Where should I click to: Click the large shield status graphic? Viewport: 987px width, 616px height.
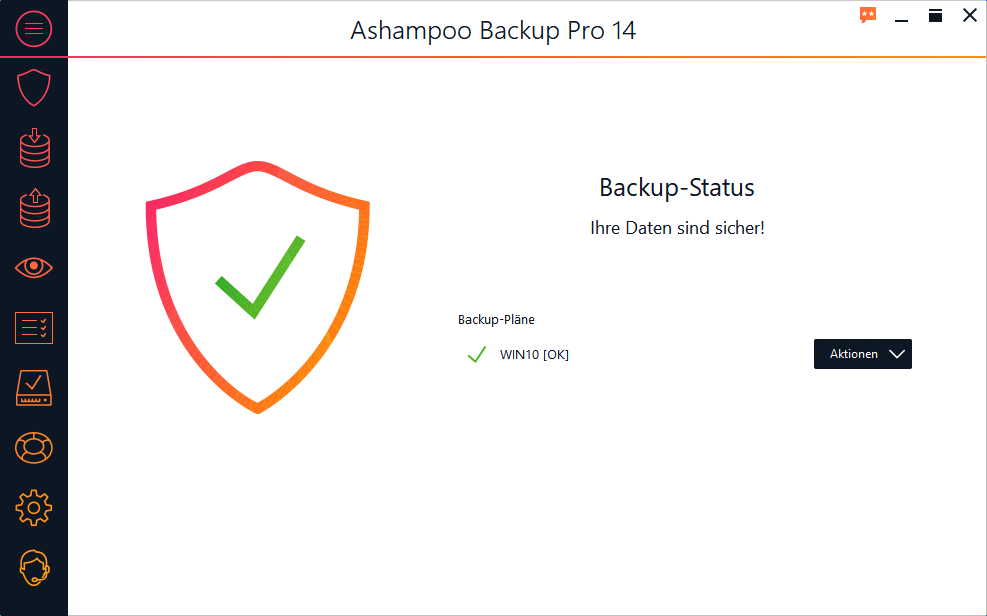258,285
